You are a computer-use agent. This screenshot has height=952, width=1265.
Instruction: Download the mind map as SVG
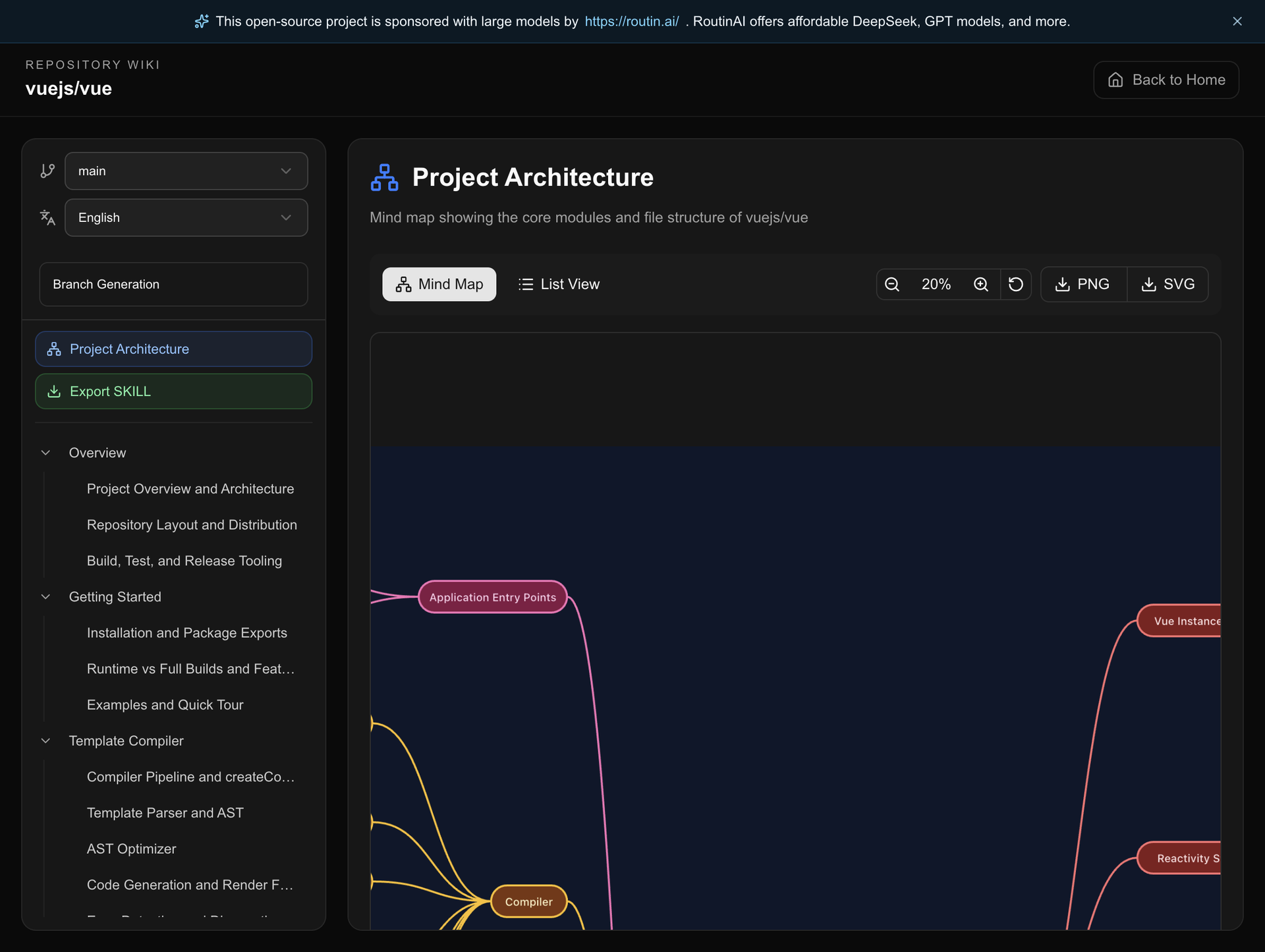(x=1167, y=284)
